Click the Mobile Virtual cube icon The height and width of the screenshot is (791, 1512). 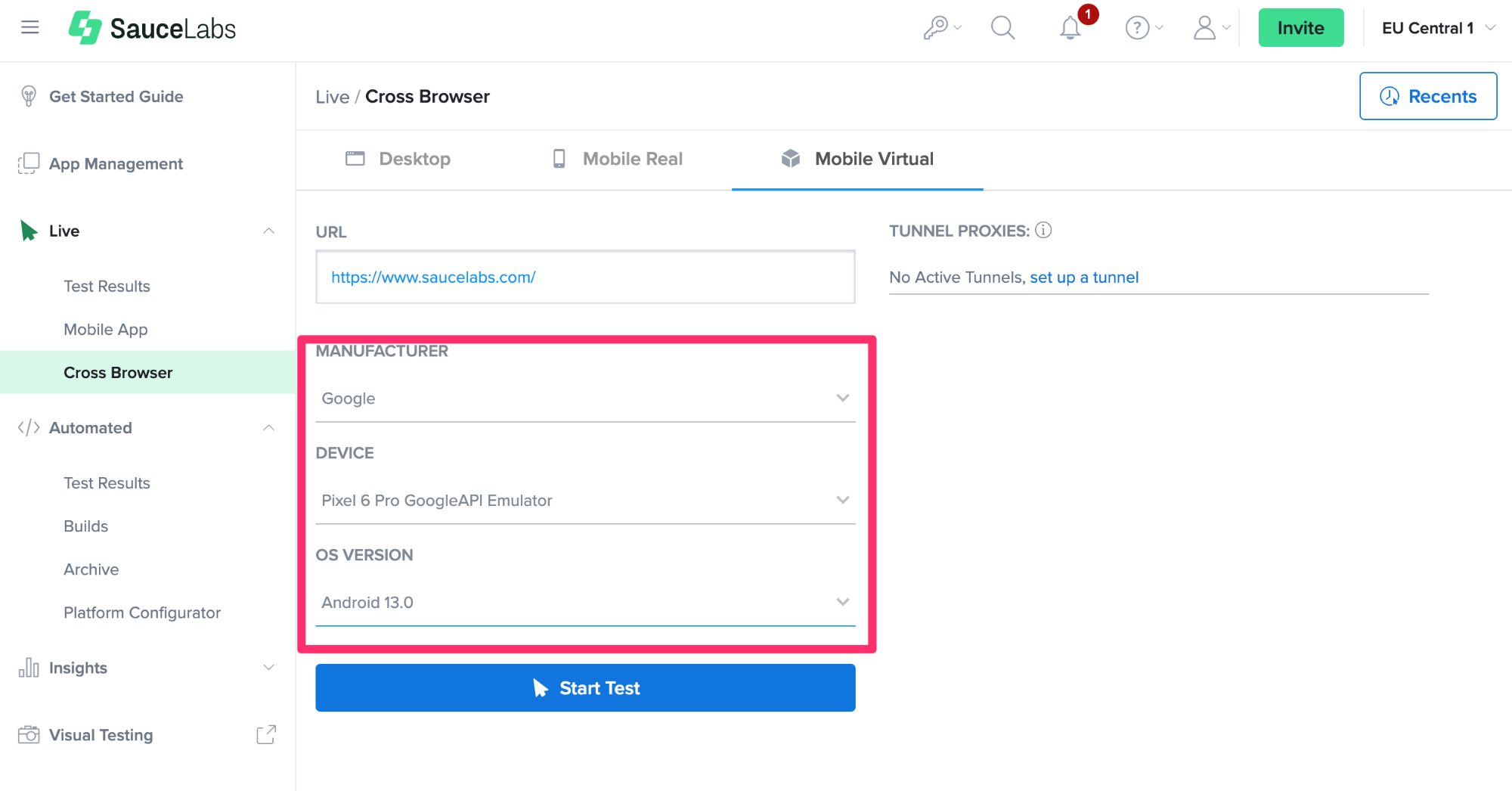[x=791, y=158]
